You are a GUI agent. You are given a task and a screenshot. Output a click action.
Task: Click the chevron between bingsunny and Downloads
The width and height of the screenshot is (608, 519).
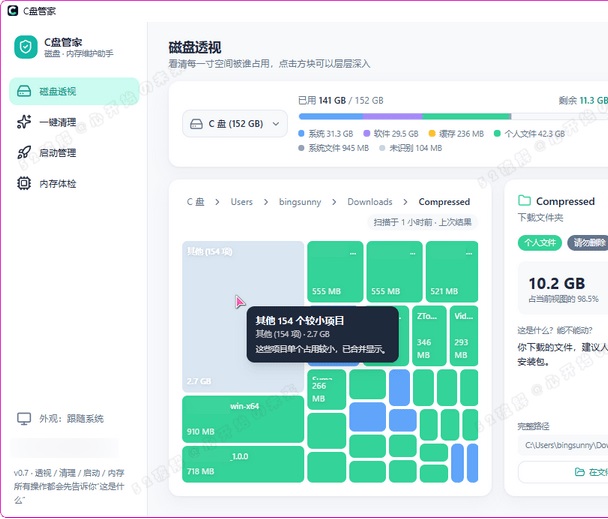pos(334,202)
